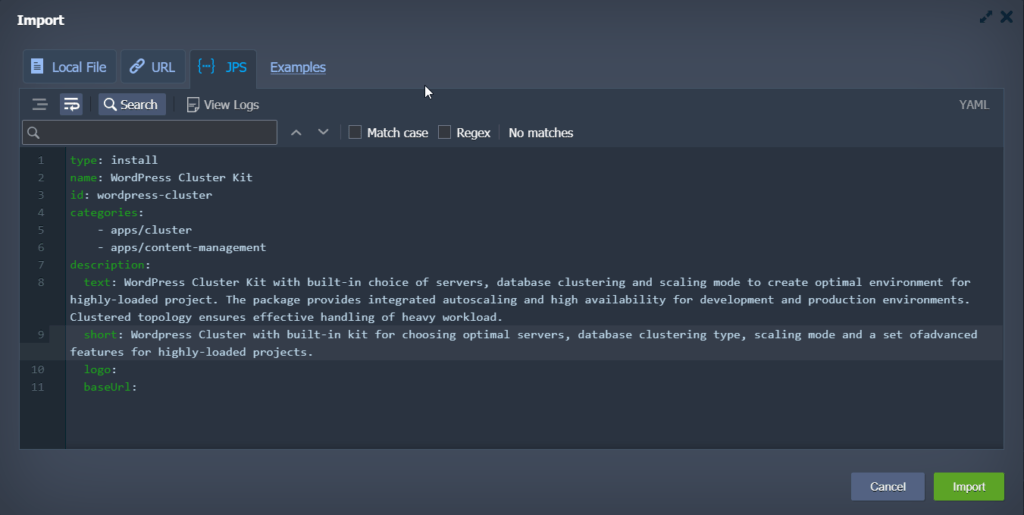Close the Import dialog
Image resolution: width=1024 pixels, height=515 pixels.
tap(1007, 18)
